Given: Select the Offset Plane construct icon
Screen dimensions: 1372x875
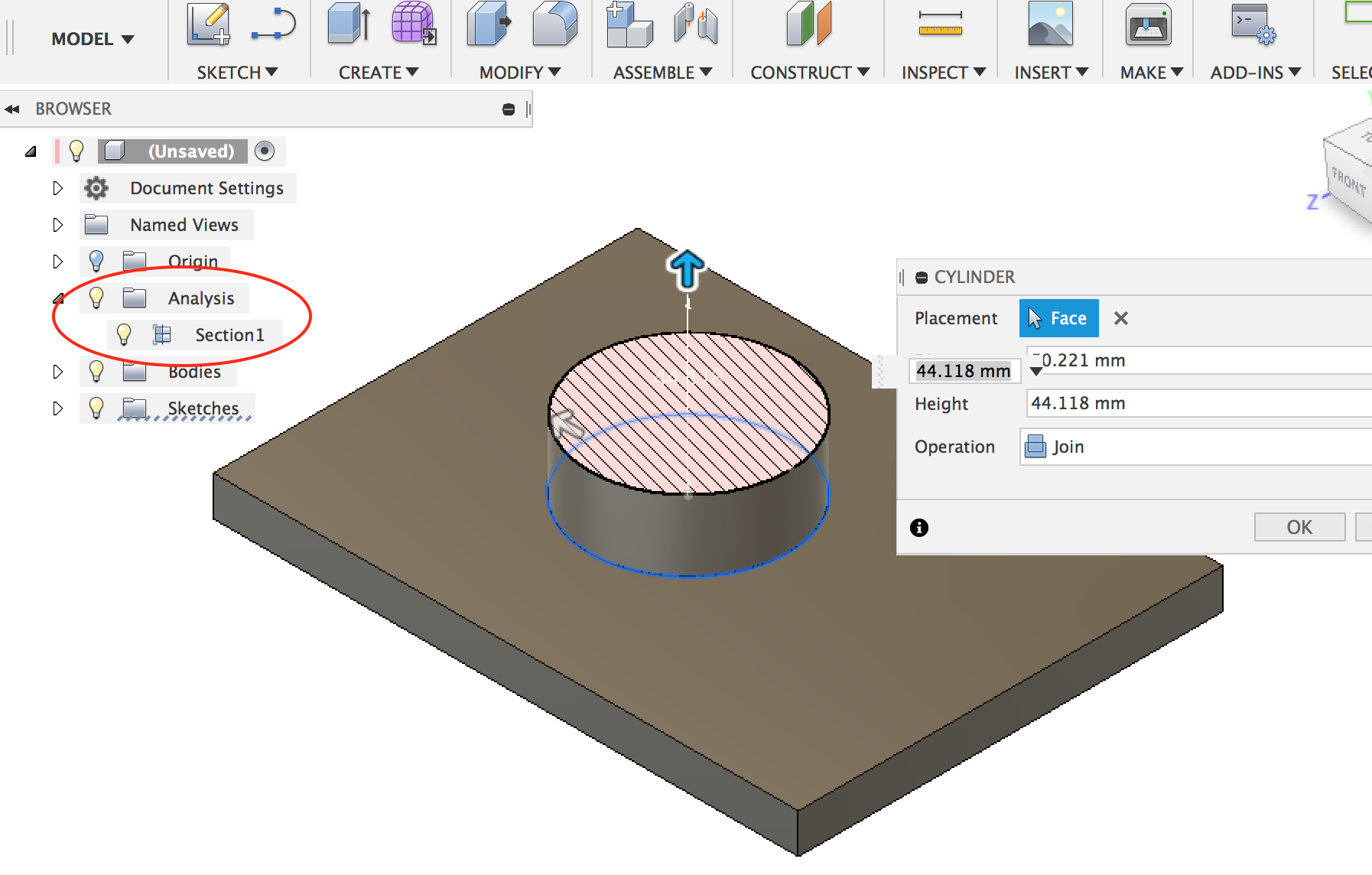Looking at the screenshot, I should point(808,24).
